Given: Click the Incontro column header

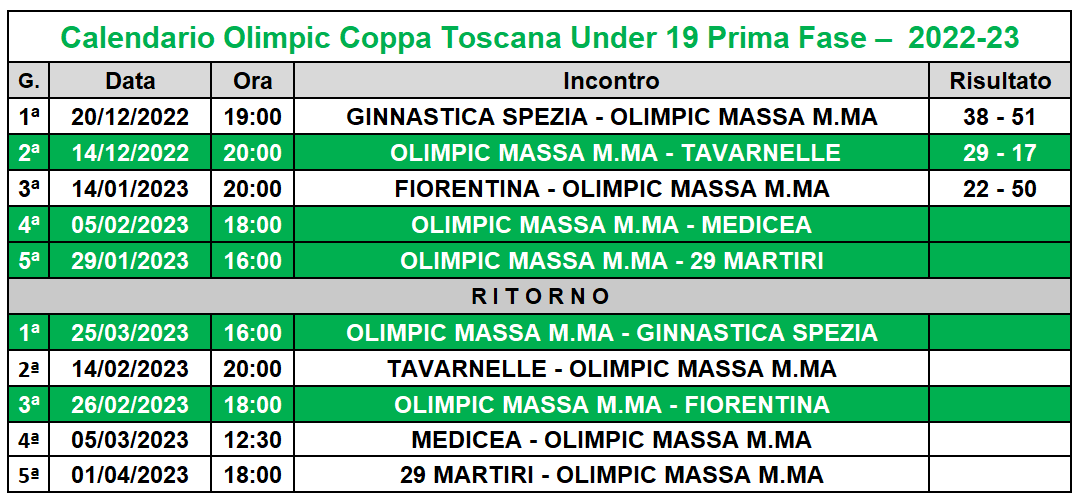Looking at the screenshot, I should (612, 81).
